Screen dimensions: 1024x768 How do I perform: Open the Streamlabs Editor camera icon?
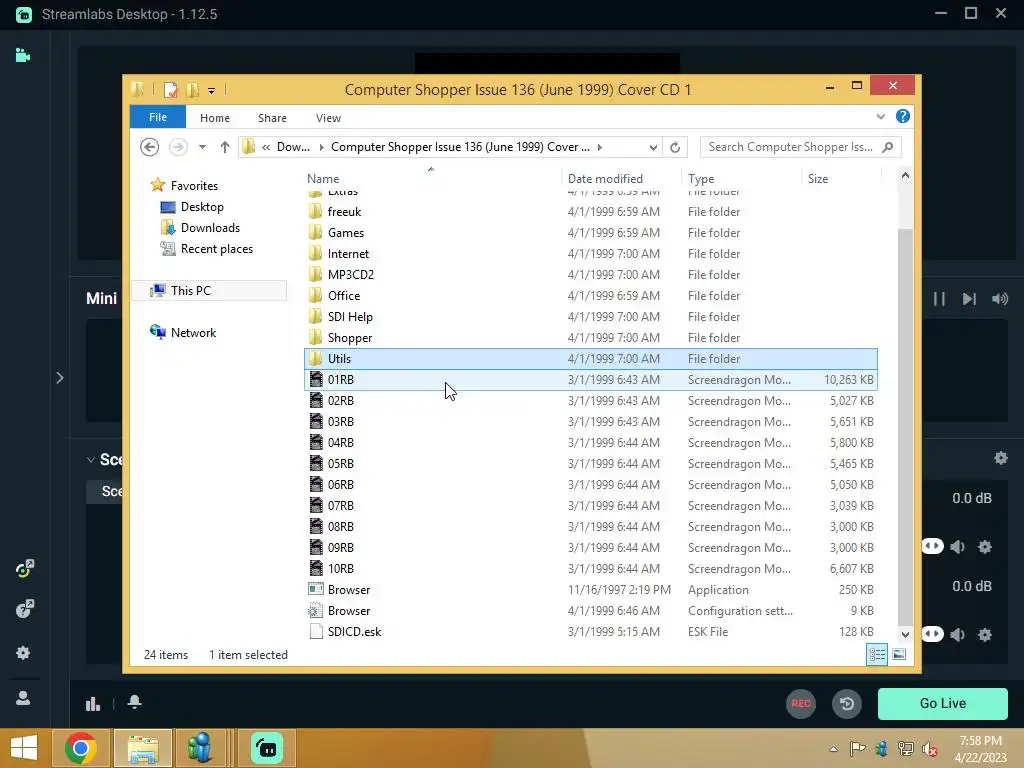coord(23,56)
